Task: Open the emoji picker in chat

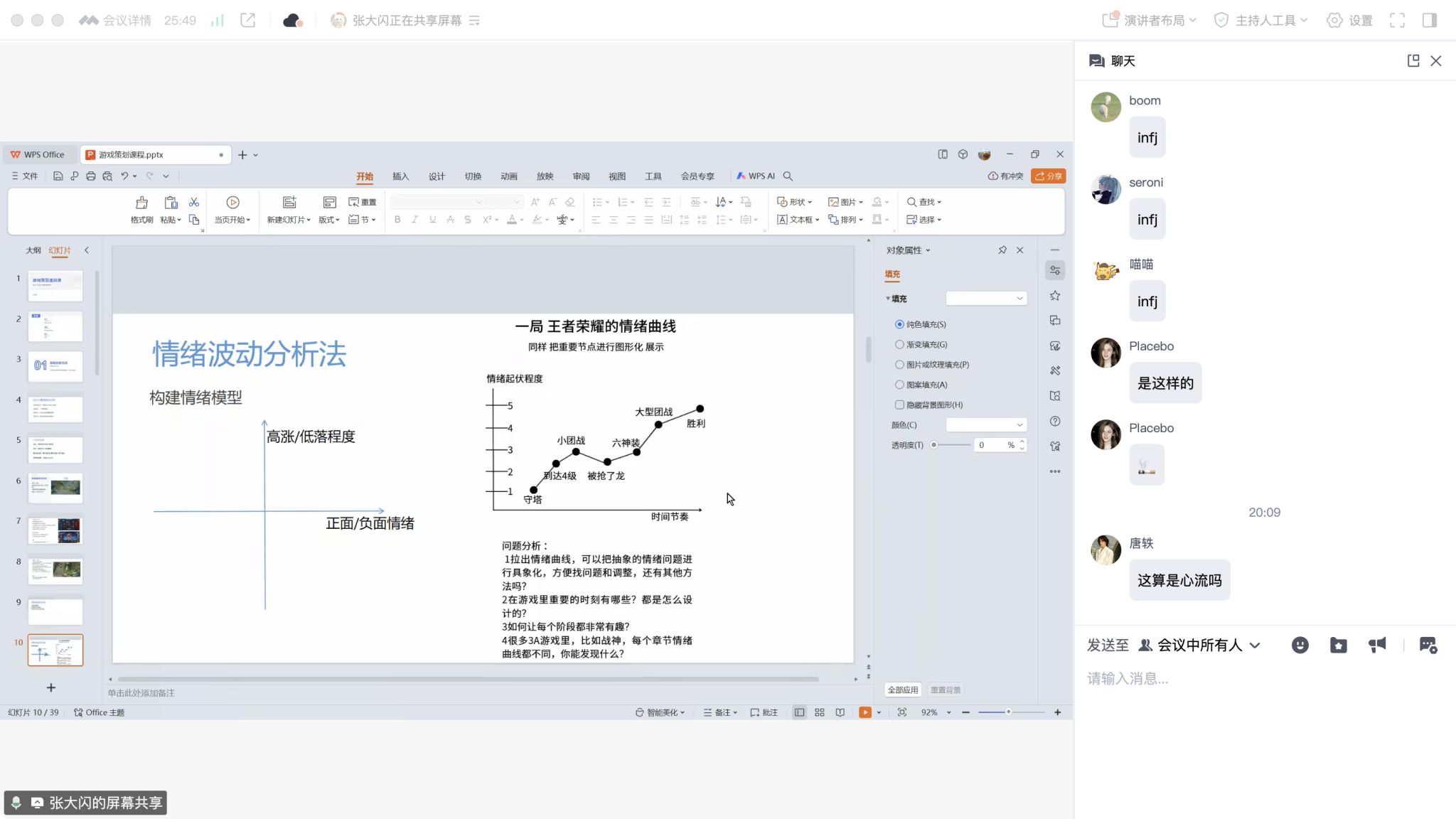Action: 1300,645
